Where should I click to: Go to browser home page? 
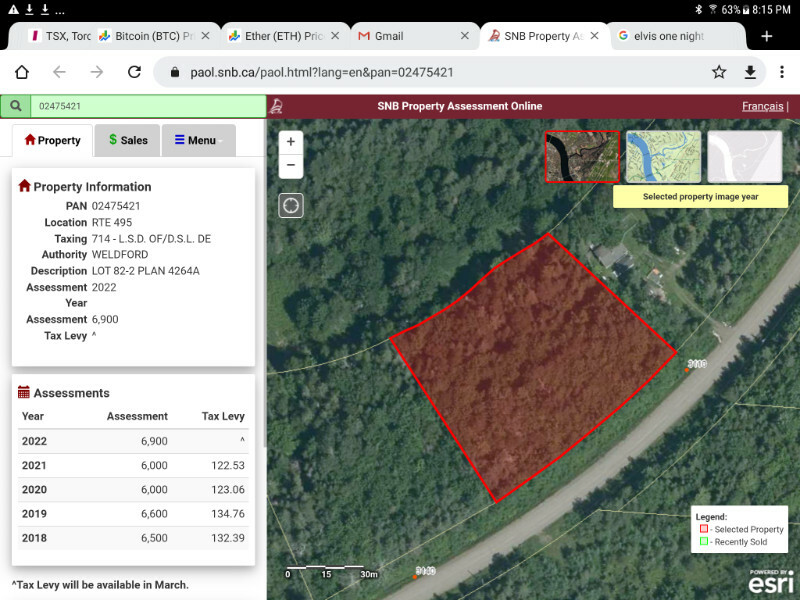coord(22,72)
